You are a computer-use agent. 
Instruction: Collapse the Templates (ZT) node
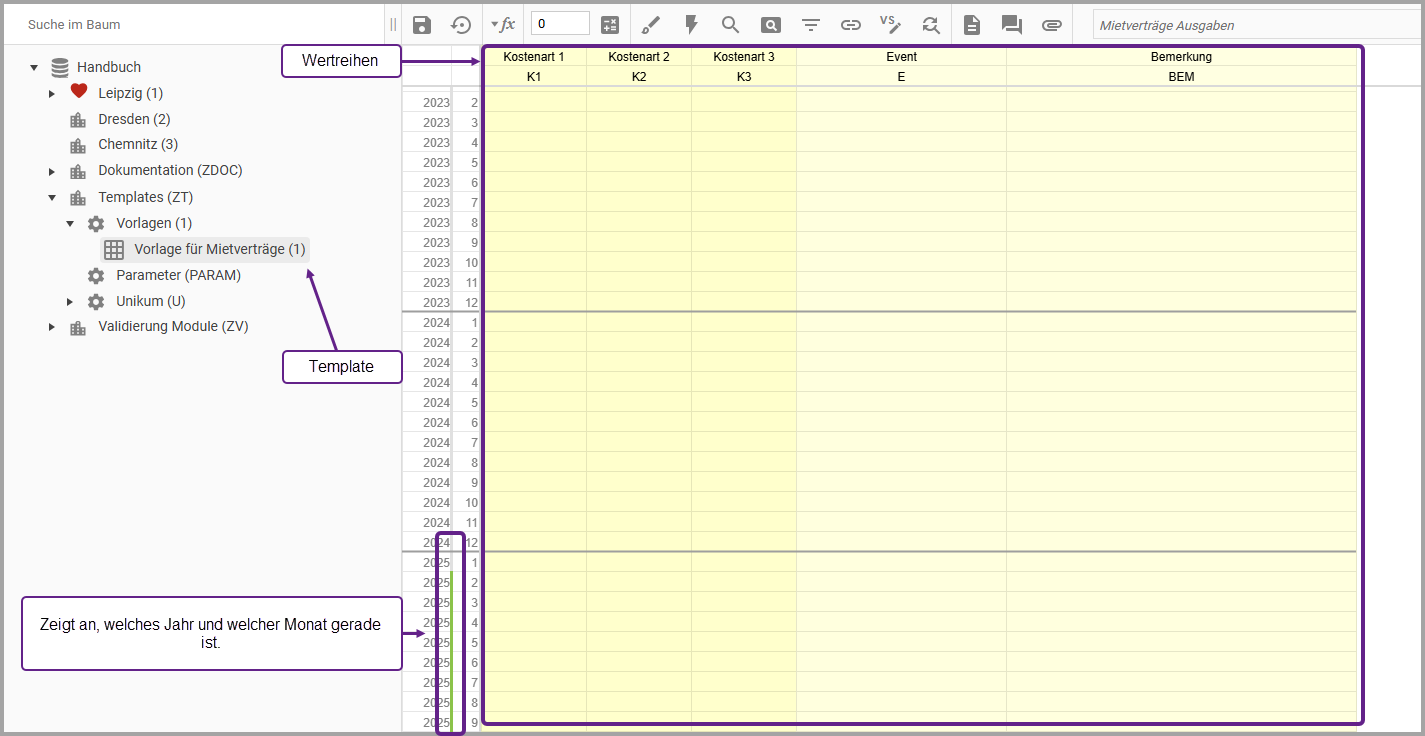pyautogui.click(x=52, y=197)
